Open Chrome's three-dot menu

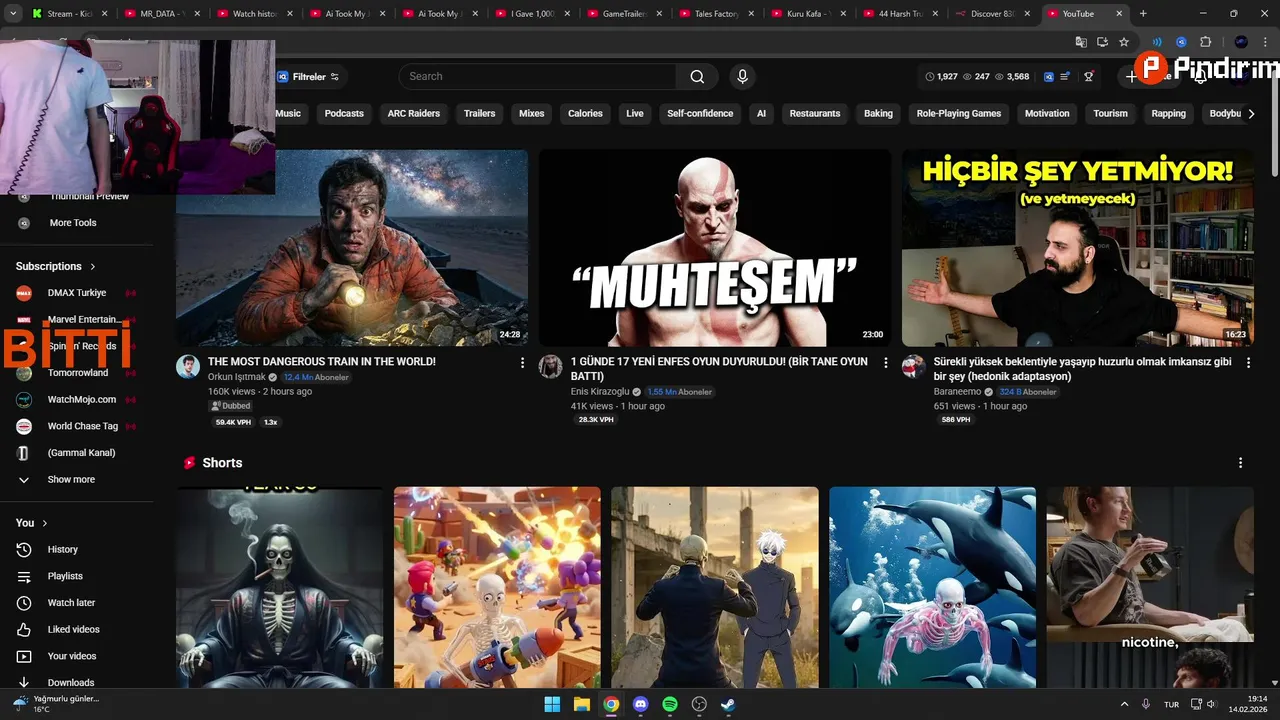[x=1265, y=42]
